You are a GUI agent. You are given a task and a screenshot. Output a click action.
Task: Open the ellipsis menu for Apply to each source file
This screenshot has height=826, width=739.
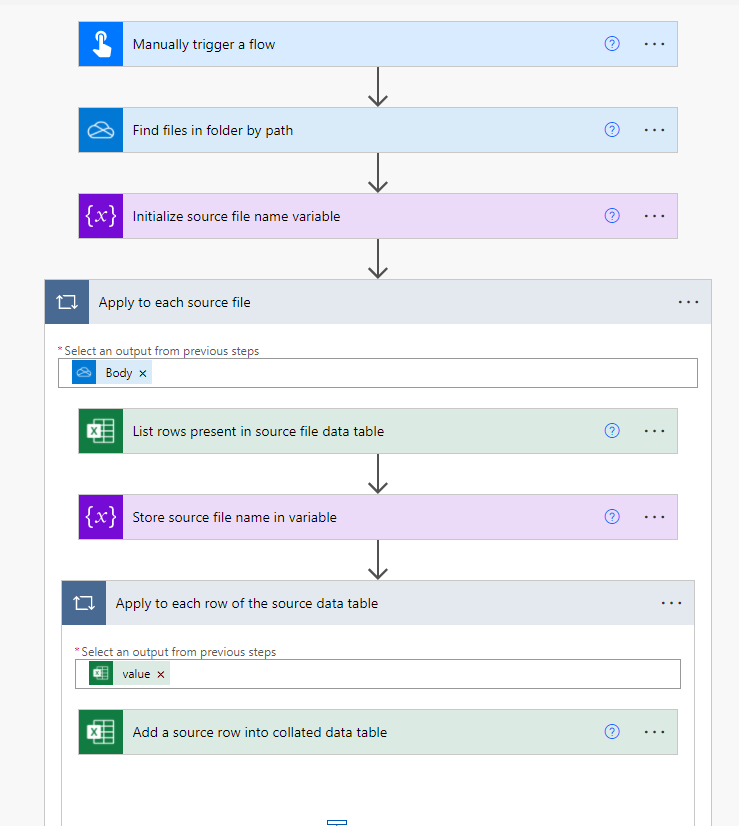tap(688, 302)
